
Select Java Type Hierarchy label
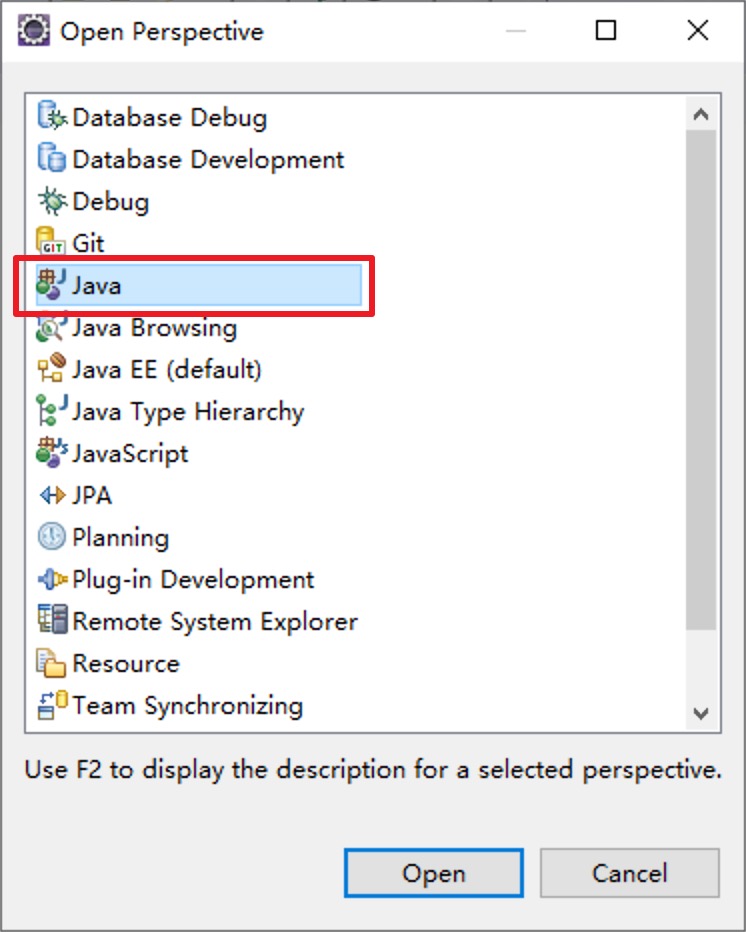click(188, 411)
